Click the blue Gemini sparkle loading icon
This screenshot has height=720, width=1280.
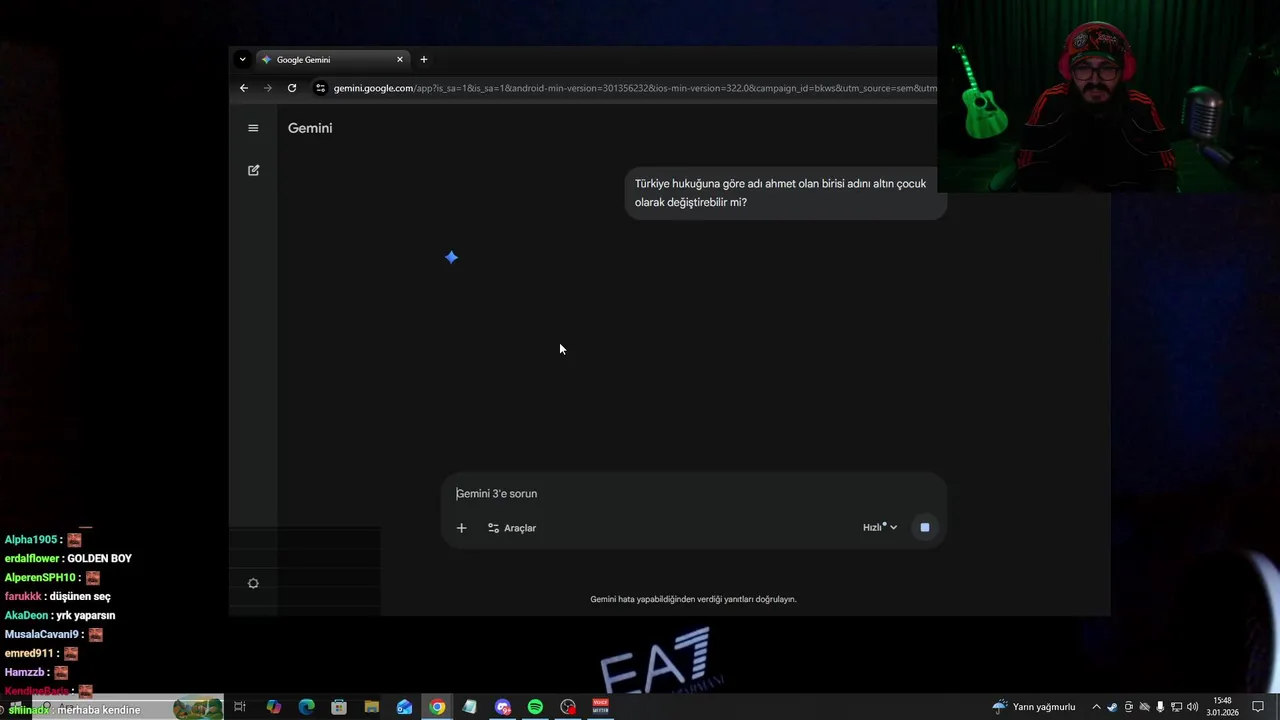[452, 258]
